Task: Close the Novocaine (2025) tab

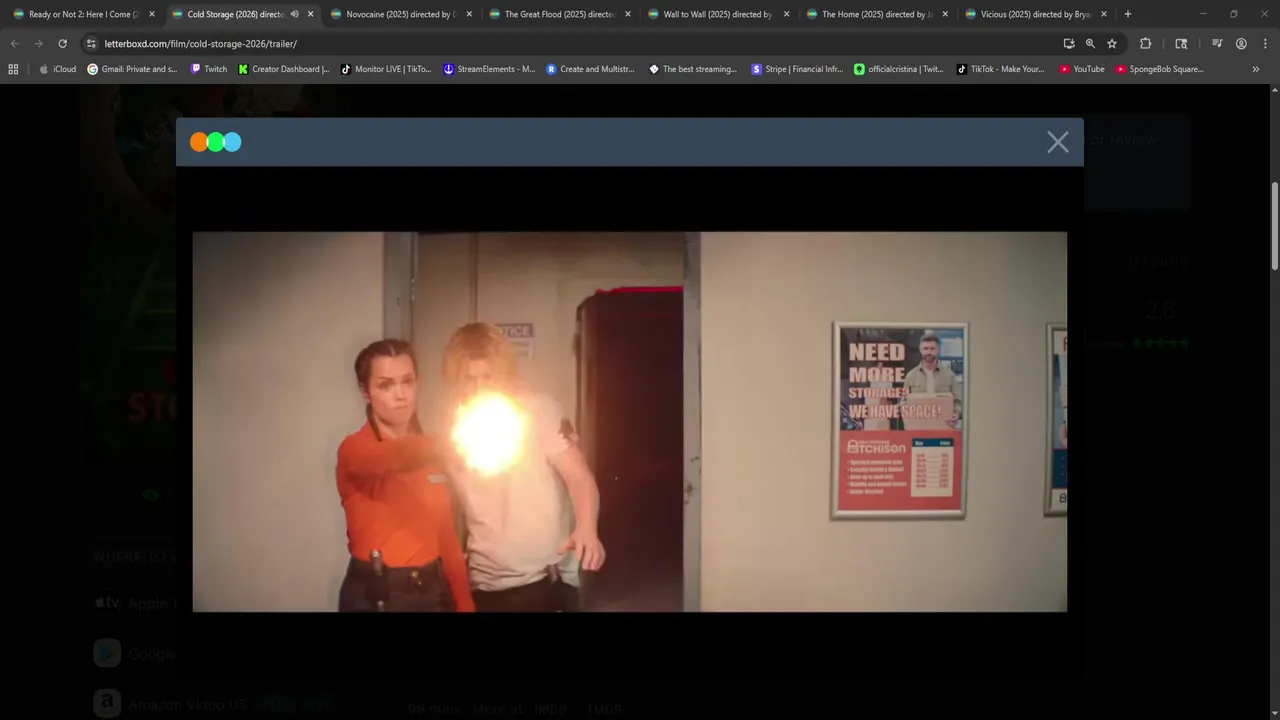Action: [469, 14]
